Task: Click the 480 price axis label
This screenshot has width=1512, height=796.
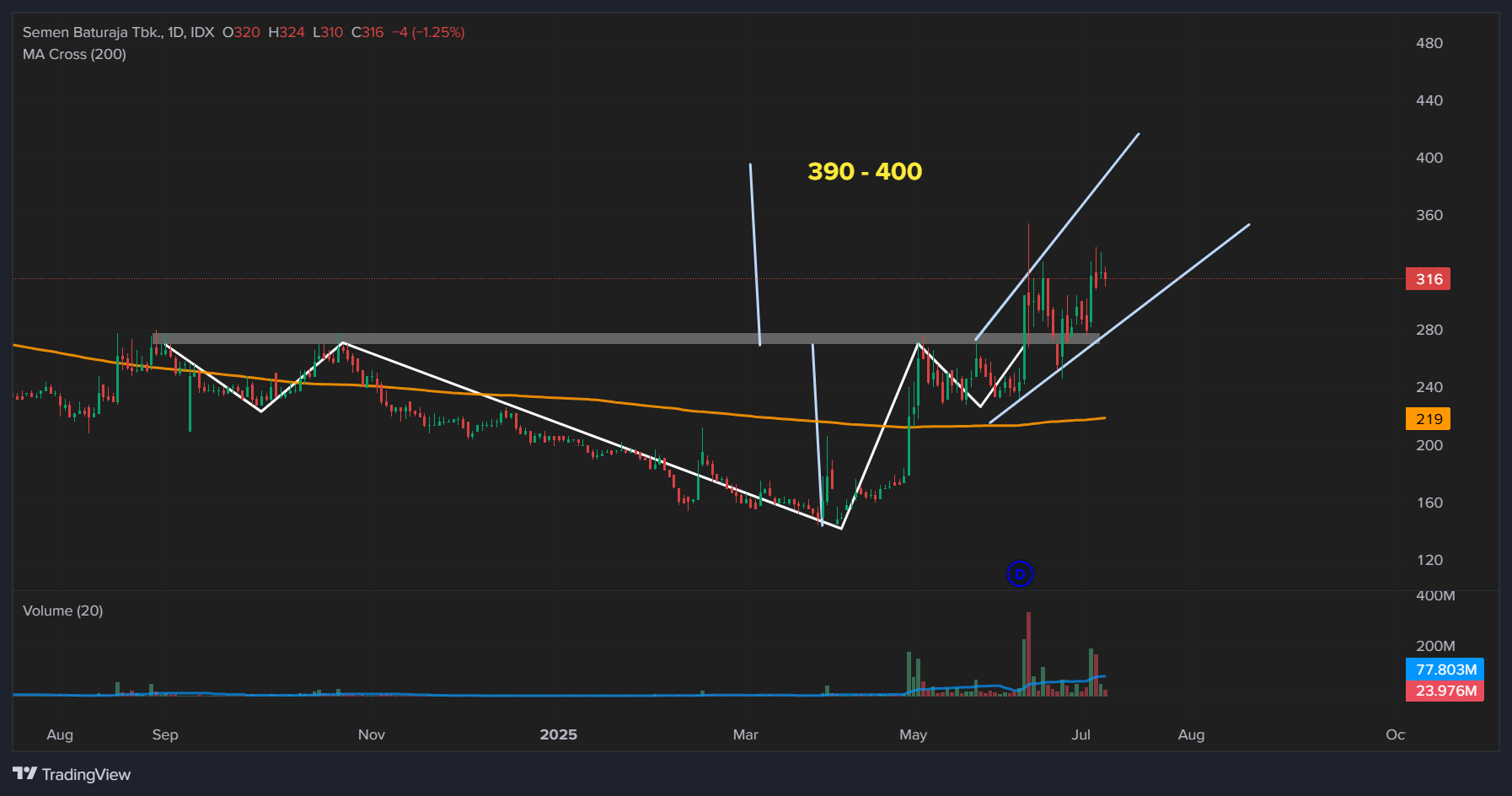Action: tap(1429, 43)
